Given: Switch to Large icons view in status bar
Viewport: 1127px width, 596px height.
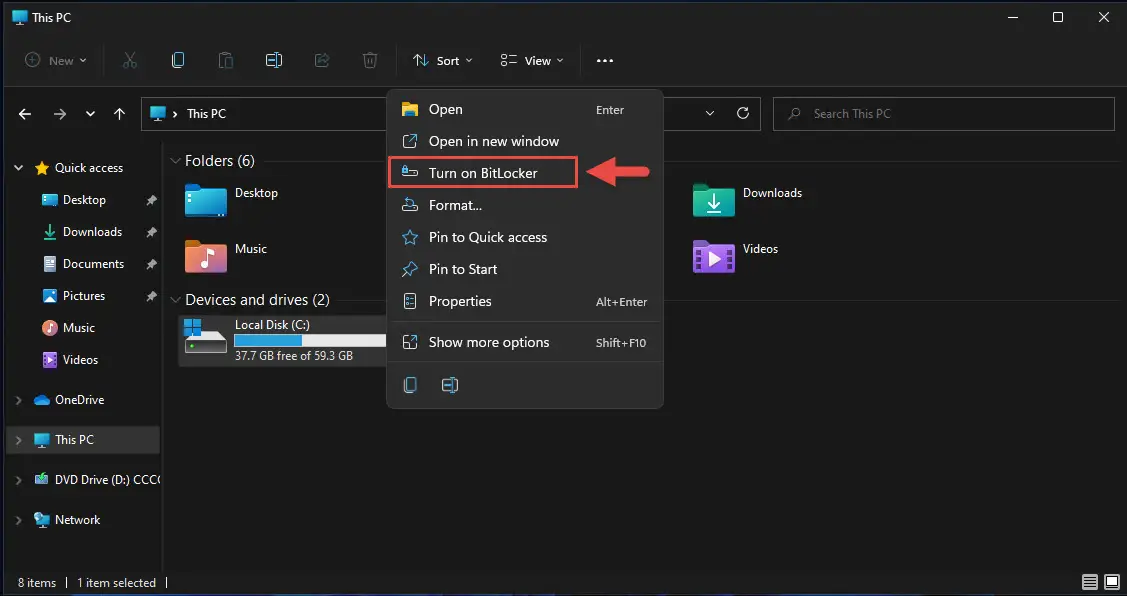Looking at the screenshot, I should click(x=1111, y=582).
